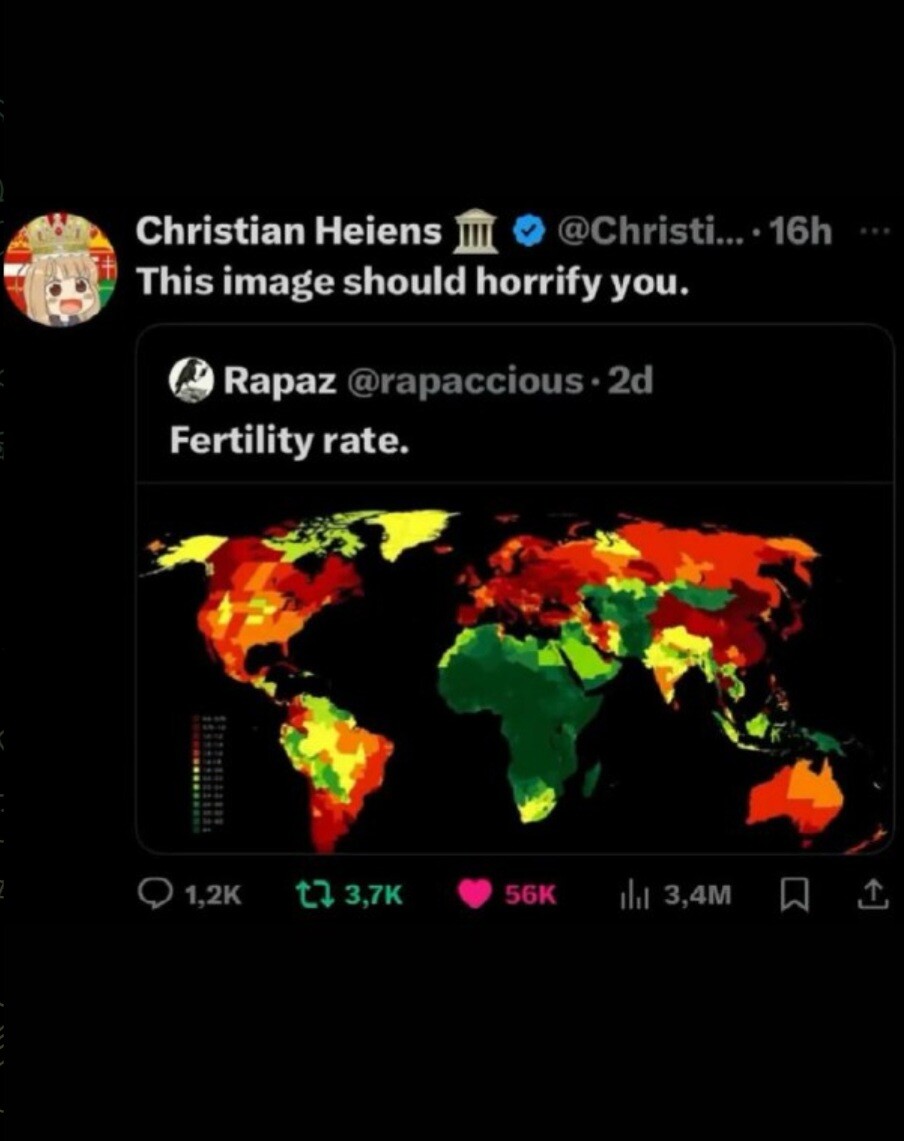This screenshot has height=1141, width=904.
Task: Click the 56K likes count
Action: click(x=529, y=895)
